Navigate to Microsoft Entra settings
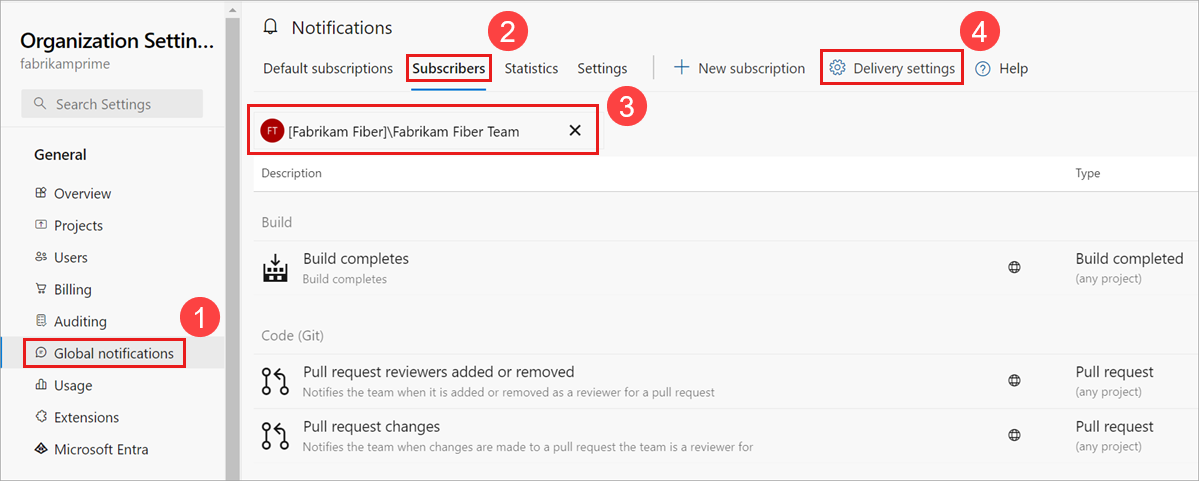 (x=101, y=449)
